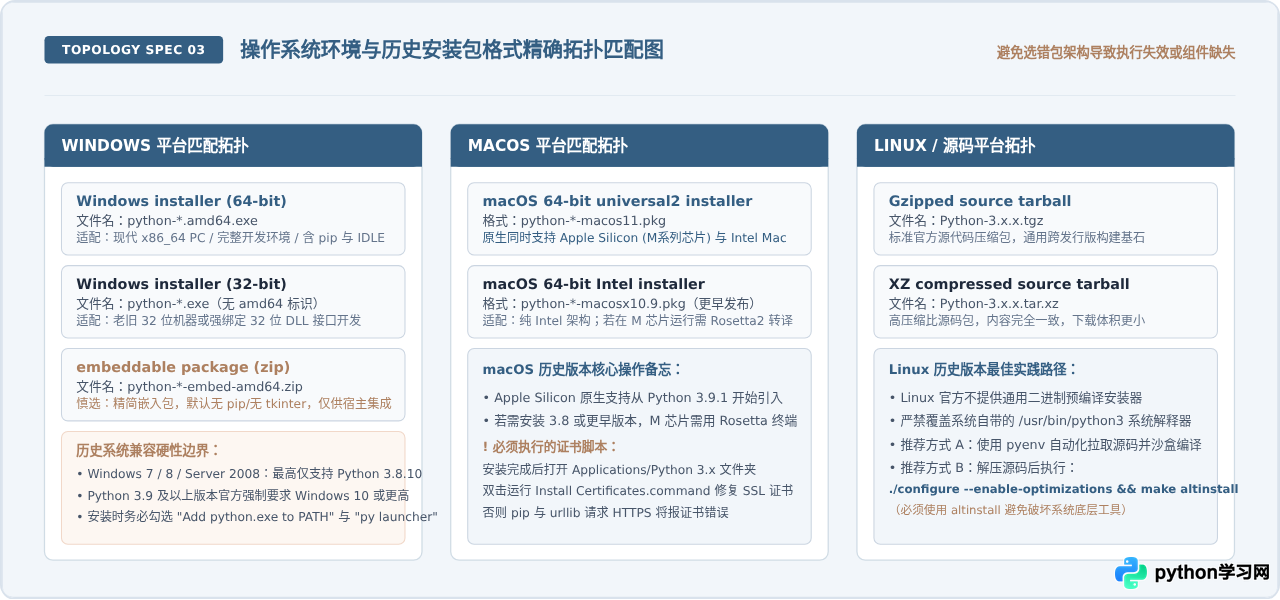This screenshot has height=600, width=1280.
Task: Click the line "标准官方源代码压缩包"
Action: 1017,238
